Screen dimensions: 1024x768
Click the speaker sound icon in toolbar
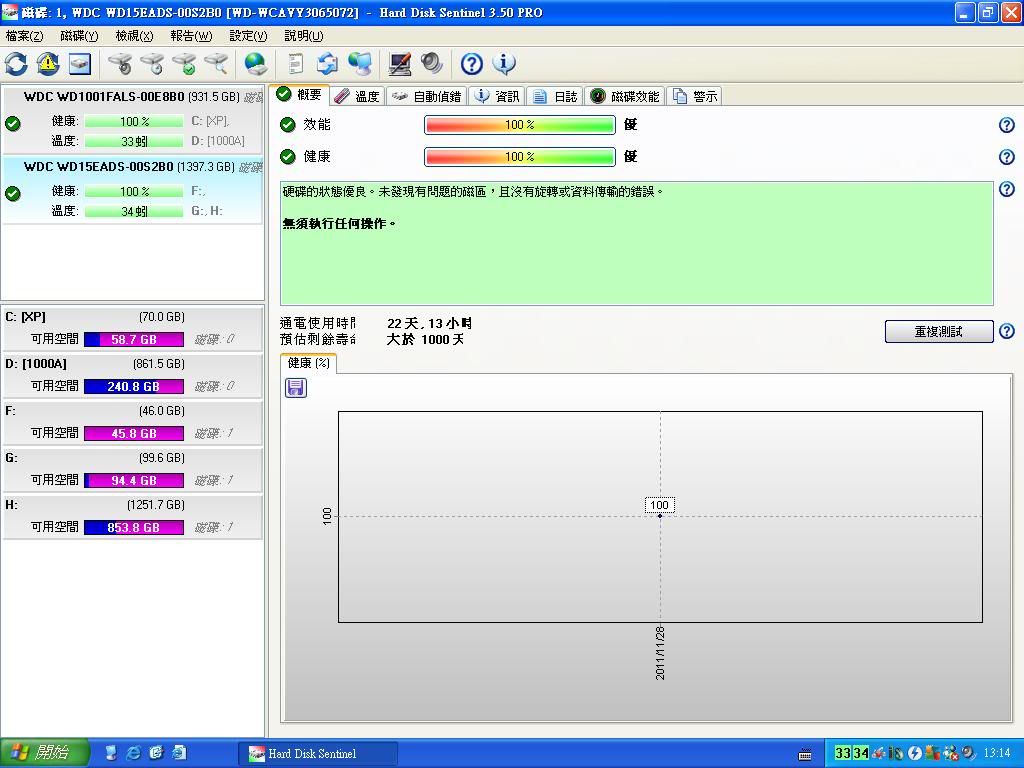pyautogui.click(x=432, y=64)
